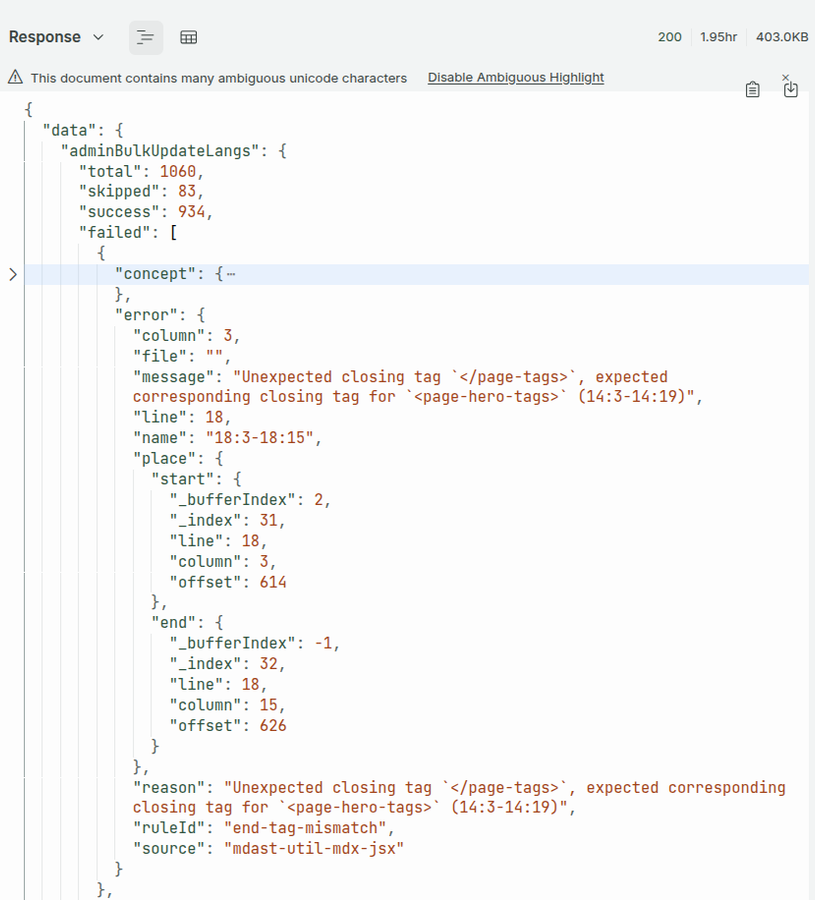Click the 403.0KB response size
The width and height of the screenshot is (815, 900).
click(x=782, y=37)
